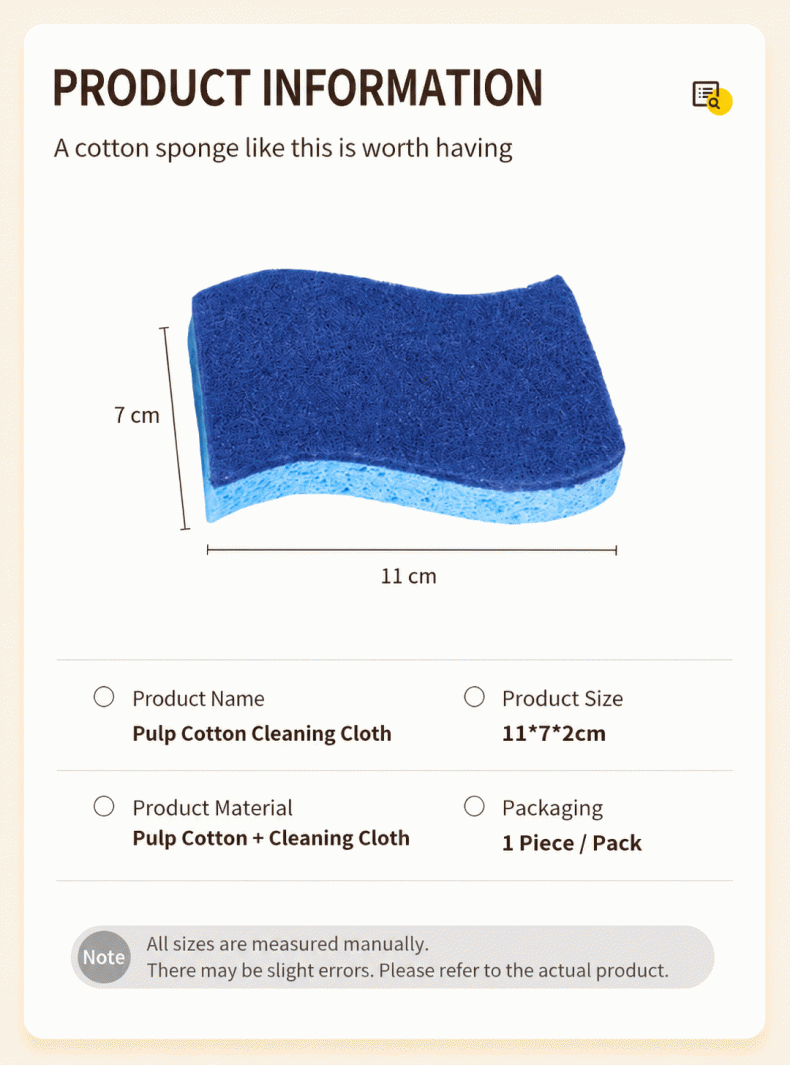The width and height of the screenshot is (790, 1065).
Task: Click the Pulp Cotton Cleaning Cloth text
Action: [x=262, y=734]
